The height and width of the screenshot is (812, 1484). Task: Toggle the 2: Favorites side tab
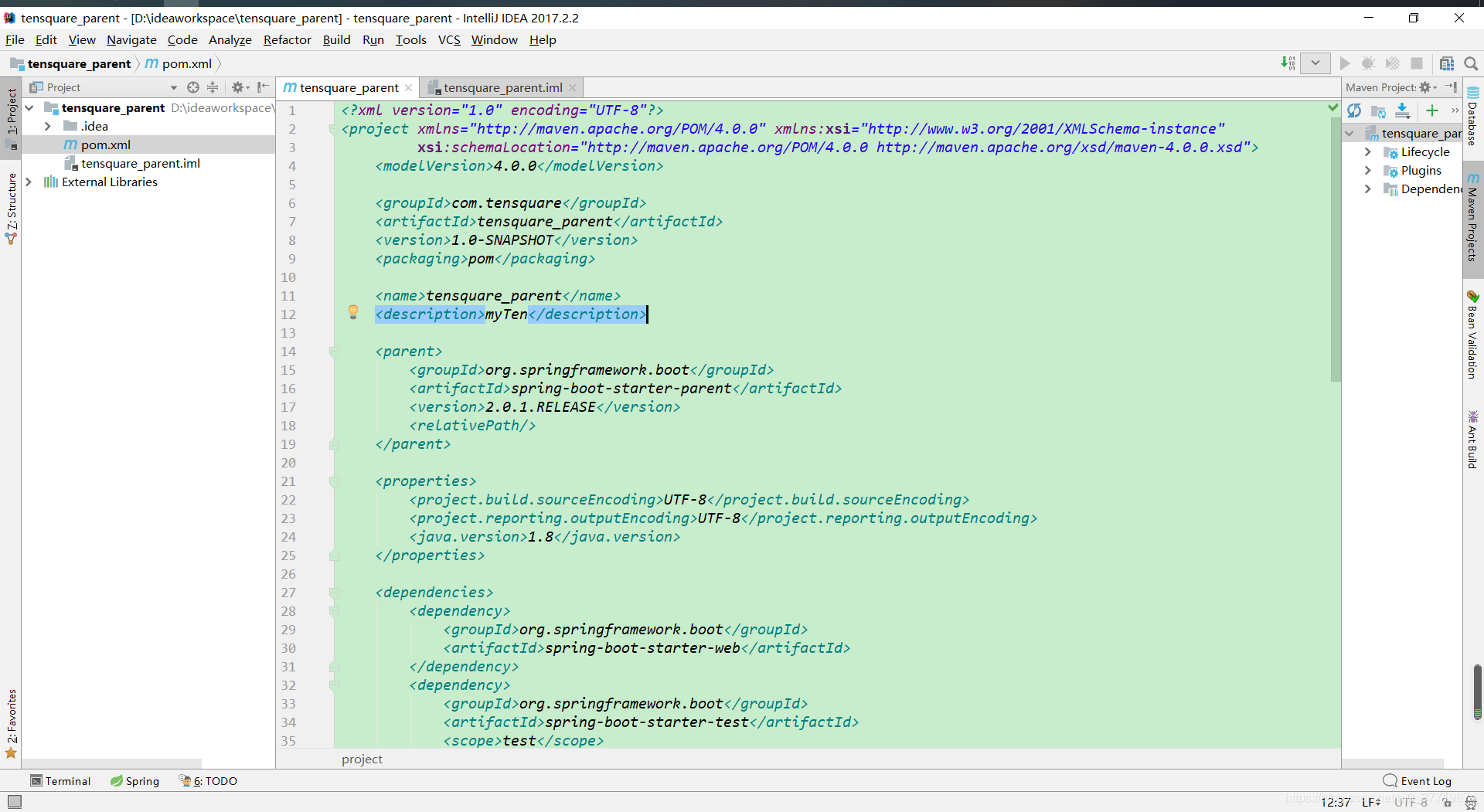(x=11, y=724)
